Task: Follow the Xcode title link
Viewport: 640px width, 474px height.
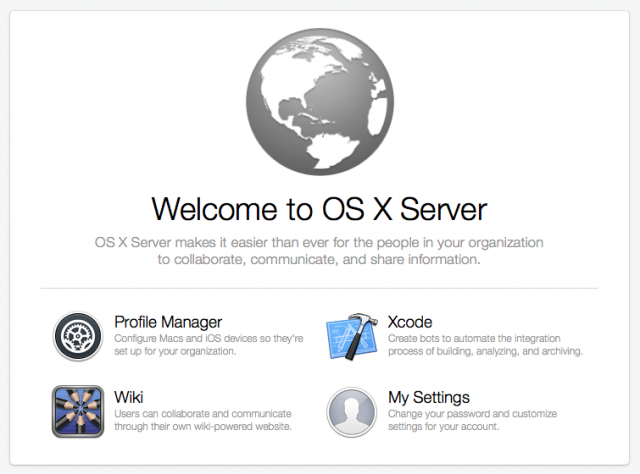Action: [x=410, y=322]
